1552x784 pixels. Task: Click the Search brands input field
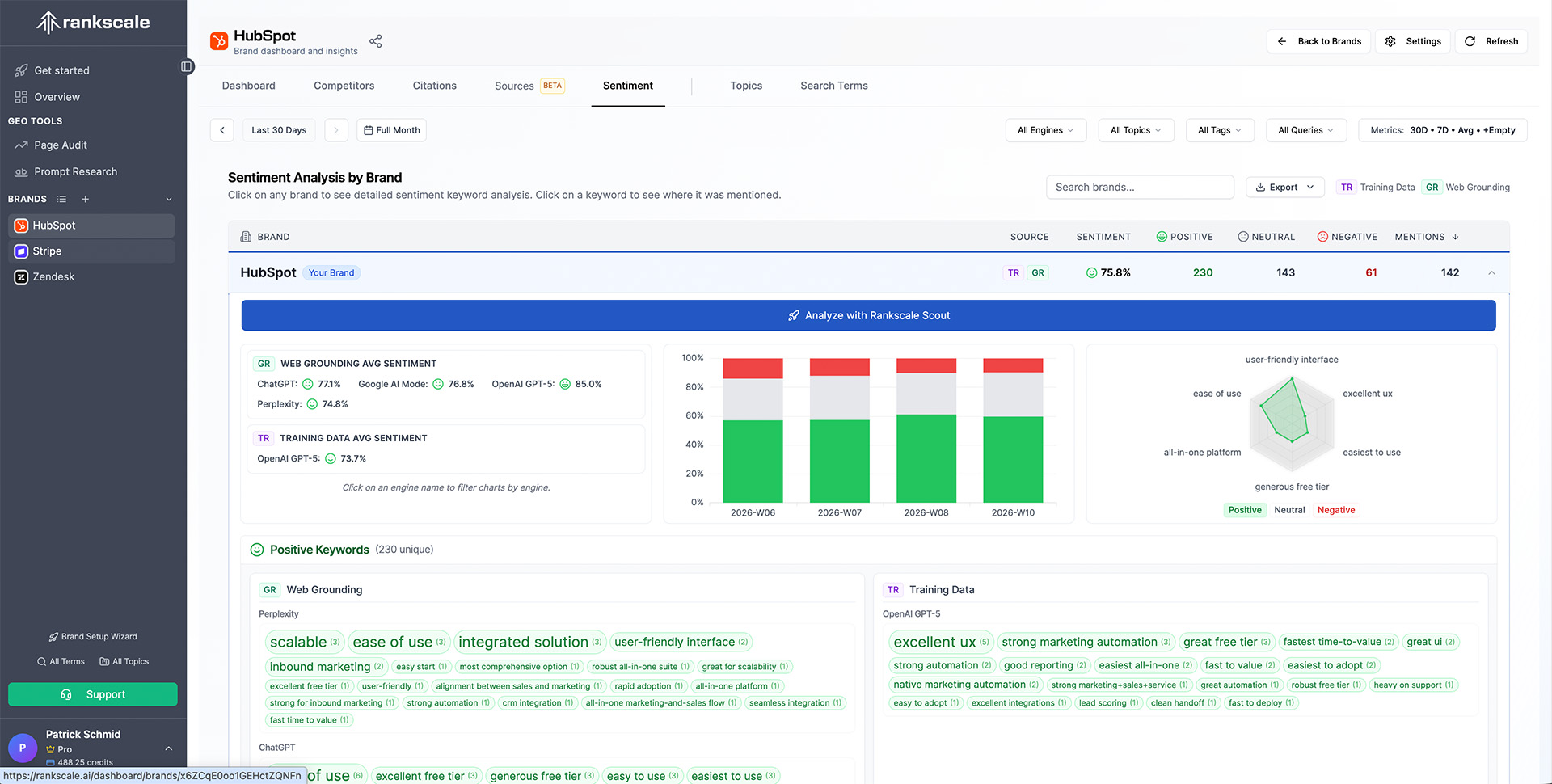tap(1140, 187)
